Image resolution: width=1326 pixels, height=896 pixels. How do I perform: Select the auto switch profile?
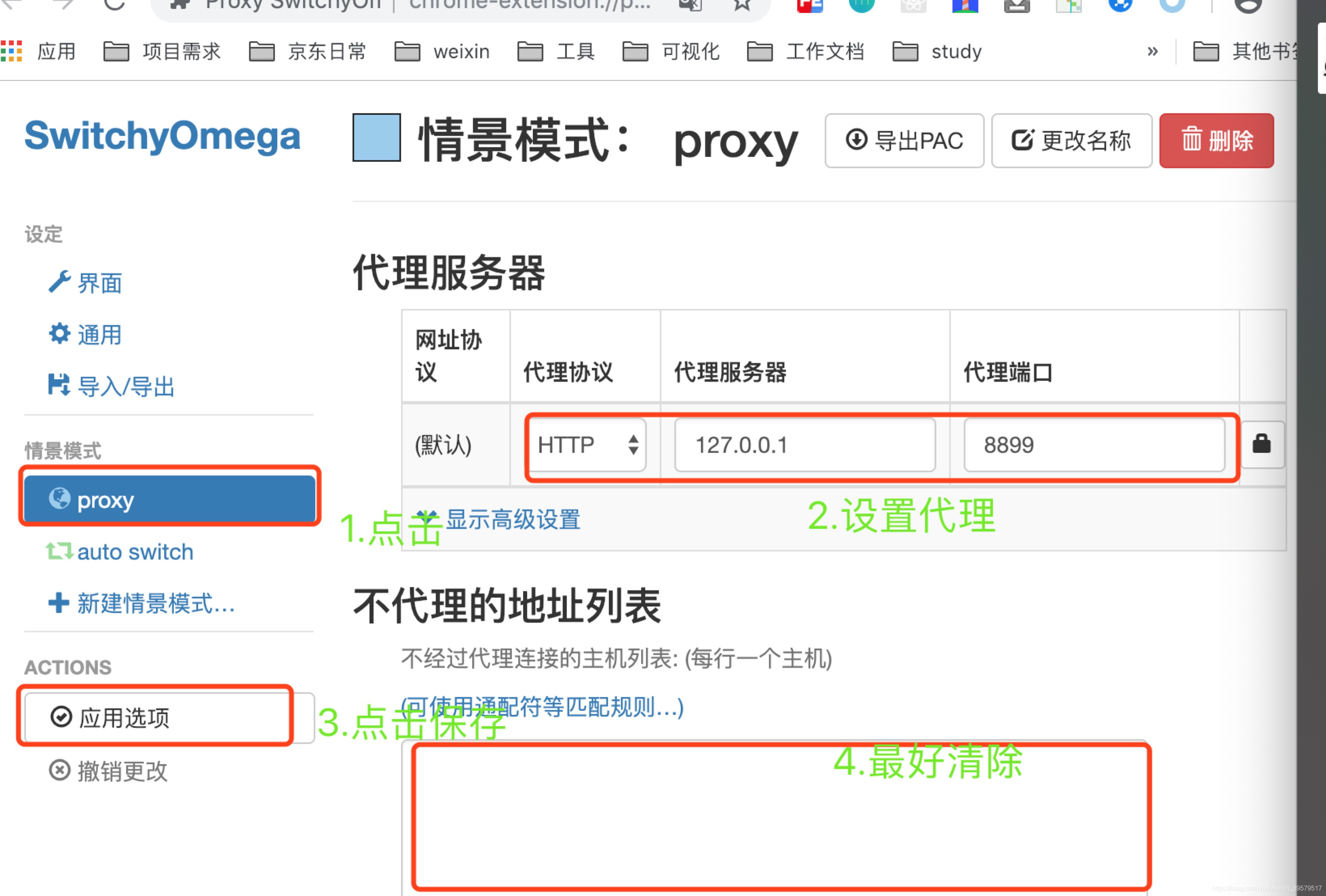(120, 552)
